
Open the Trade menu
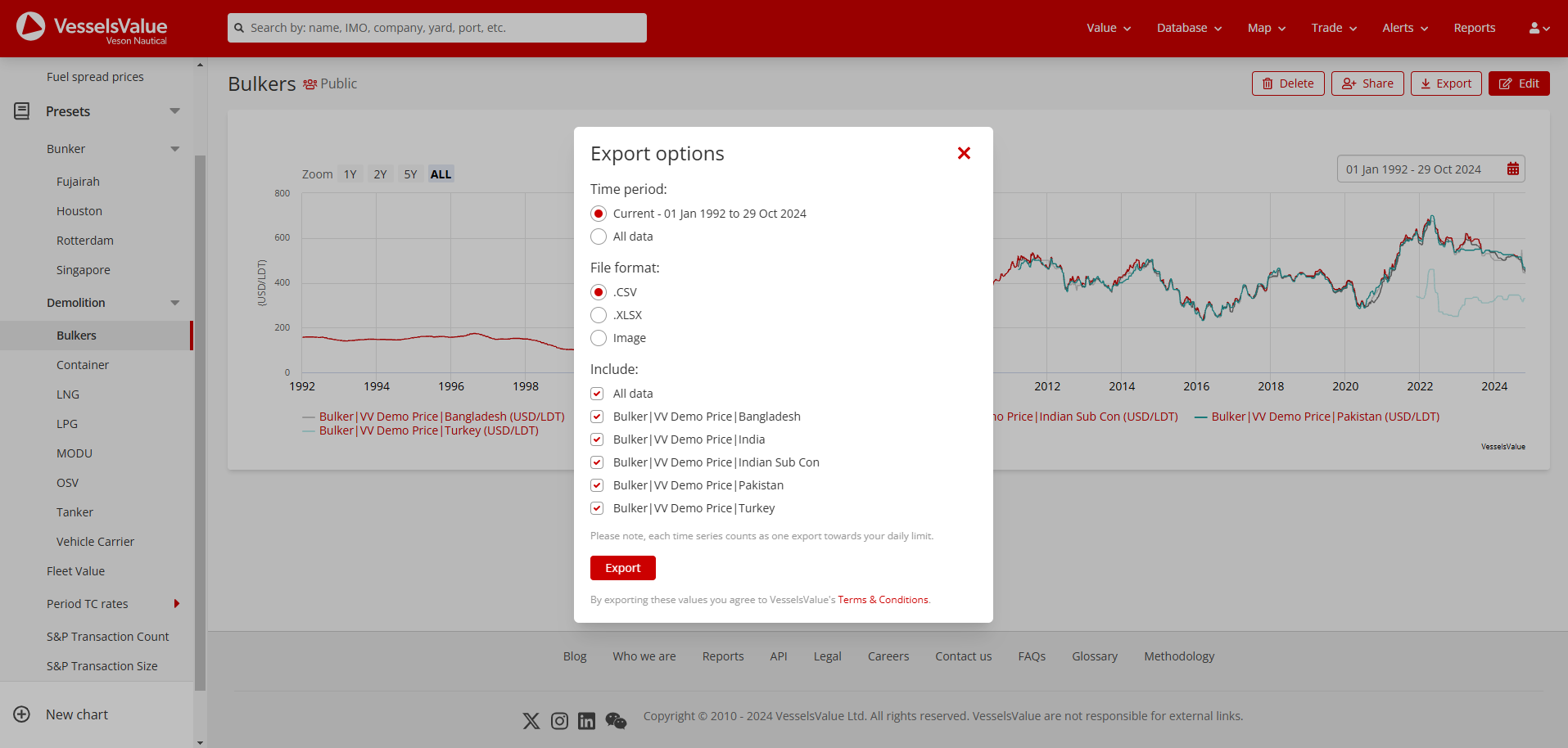[1332, 28]
